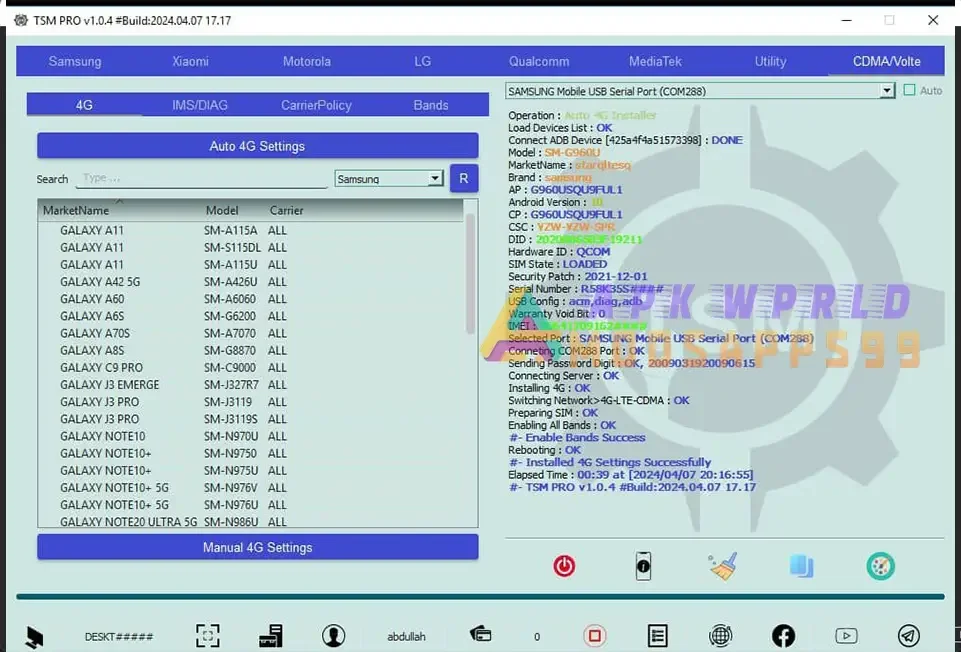Enable the Auto checkbox near serial port
The image size is (961, 652).
[911, 90]
